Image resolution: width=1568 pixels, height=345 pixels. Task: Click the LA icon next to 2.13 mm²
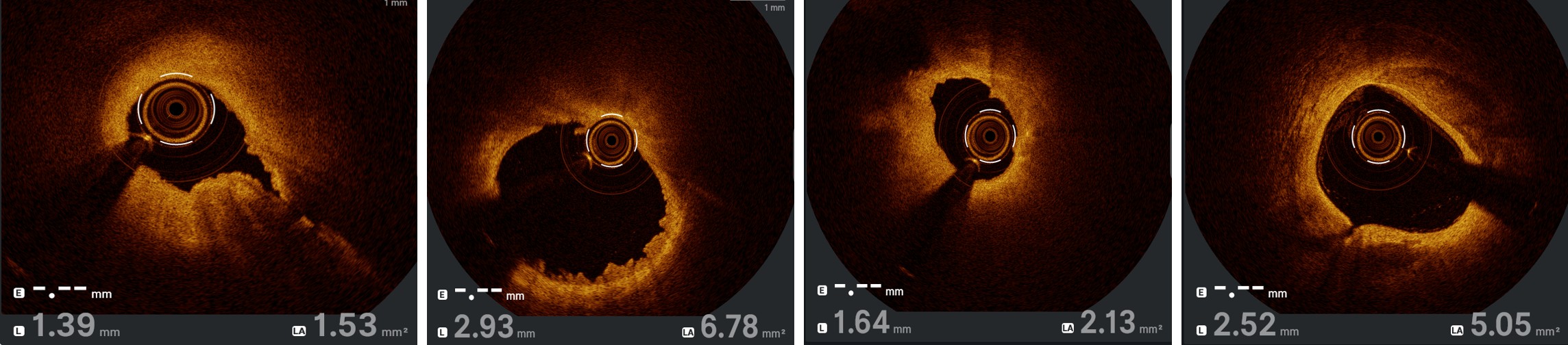pyautogui.click(x=1068, y=328)
